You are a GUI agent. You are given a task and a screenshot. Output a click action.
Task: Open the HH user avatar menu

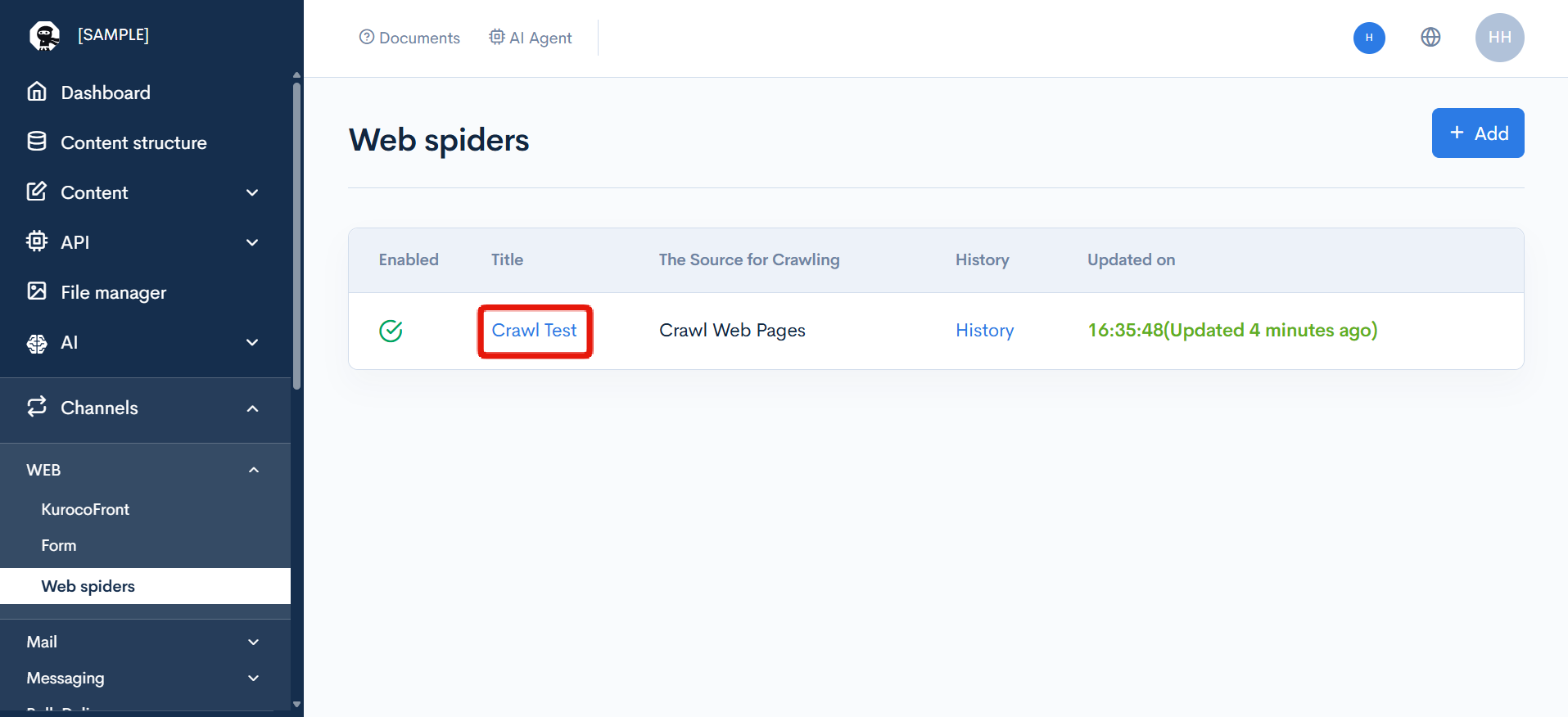click(x=1499, y=38)
